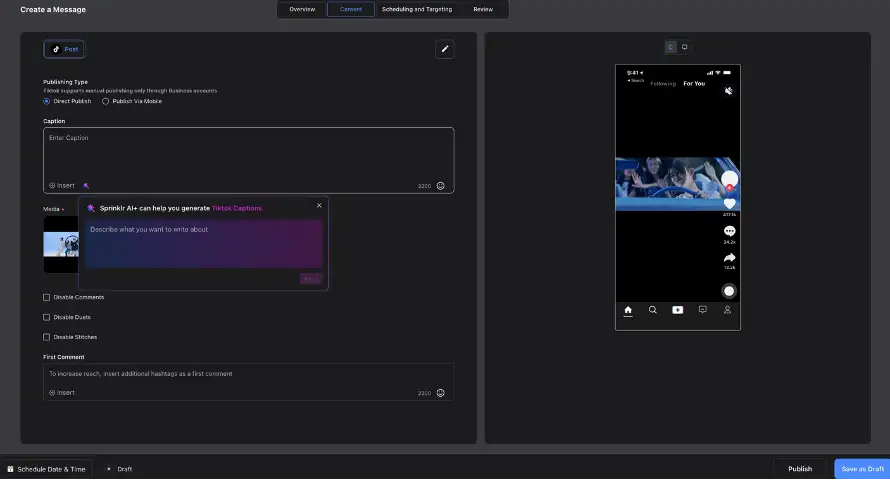Open Schedule Date & Time
890x480 pixels.
coord(47,469)
